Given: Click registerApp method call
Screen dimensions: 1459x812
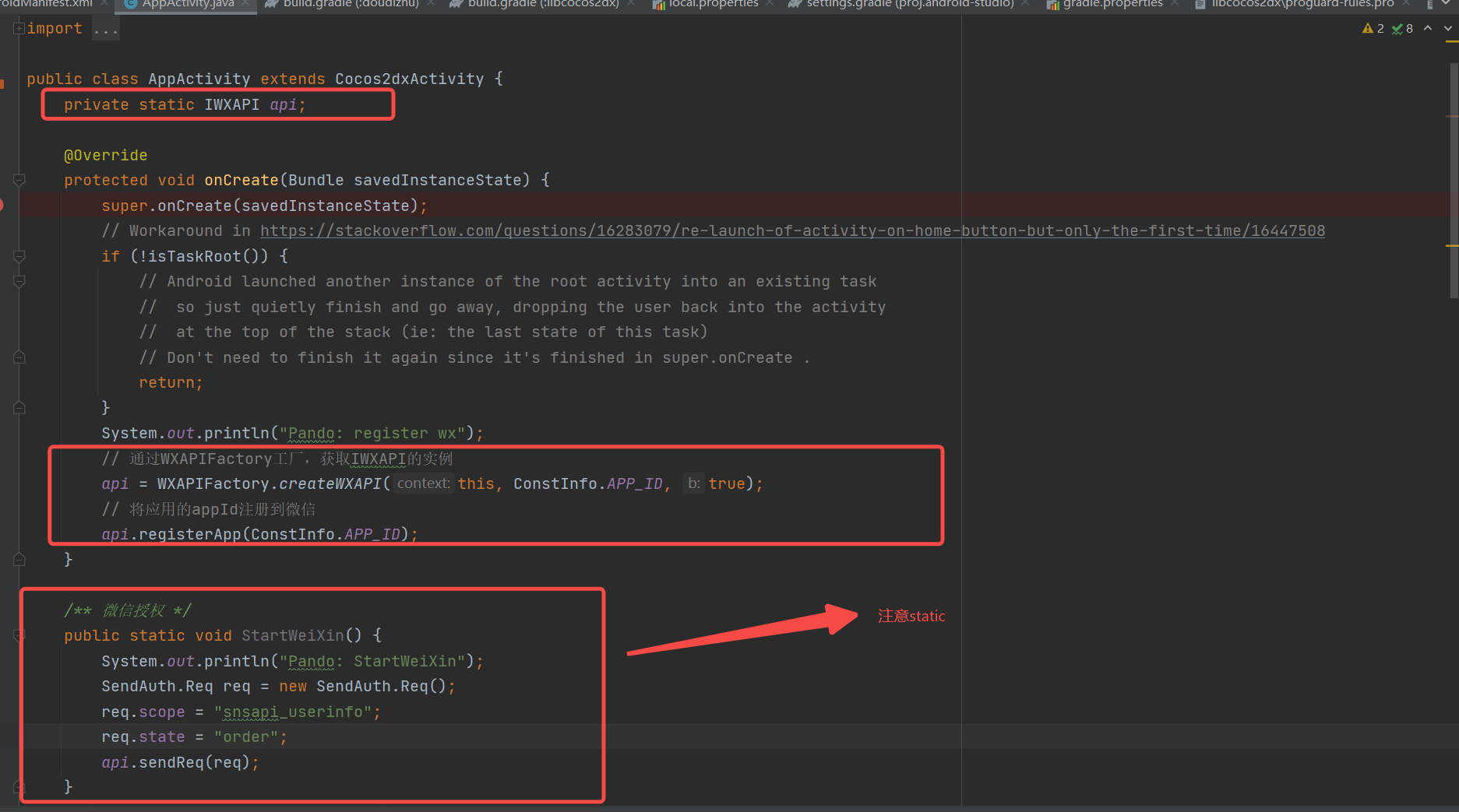Looking at the screenshot, I should coord(190,534).
